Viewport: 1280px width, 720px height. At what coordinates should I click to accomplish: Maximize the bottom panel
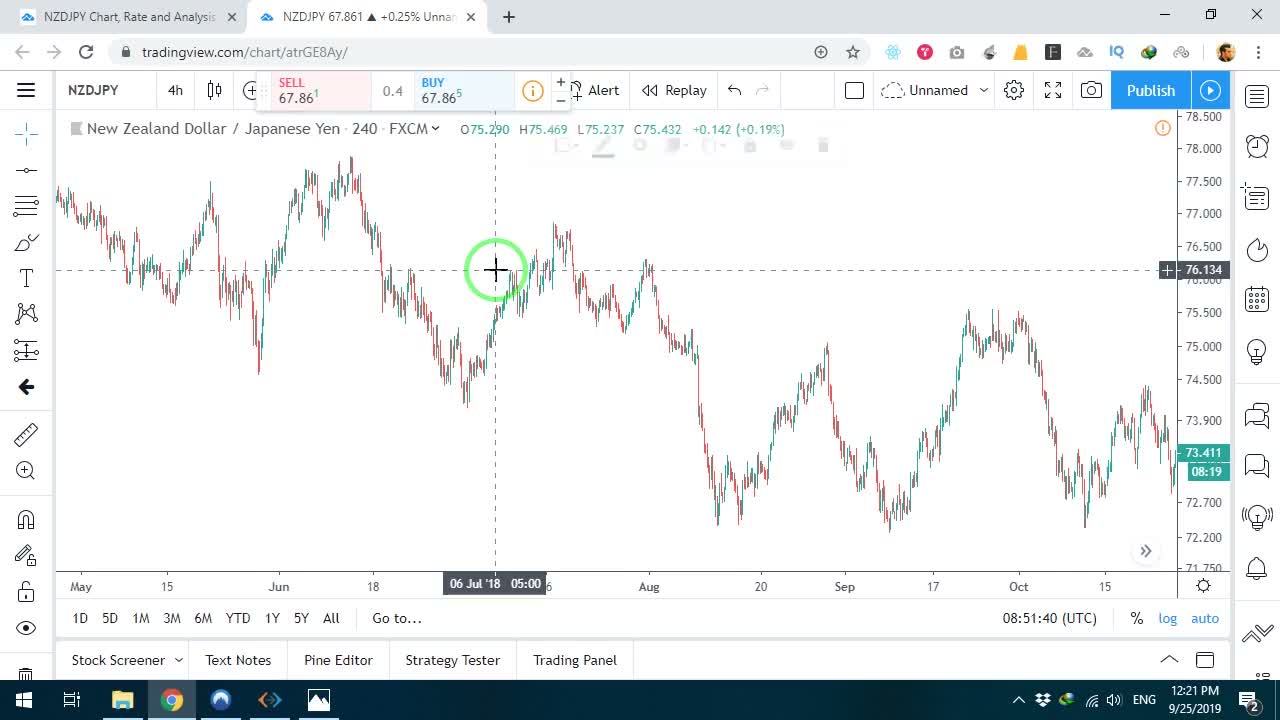pyautogui.click(x=1205, y=659)
